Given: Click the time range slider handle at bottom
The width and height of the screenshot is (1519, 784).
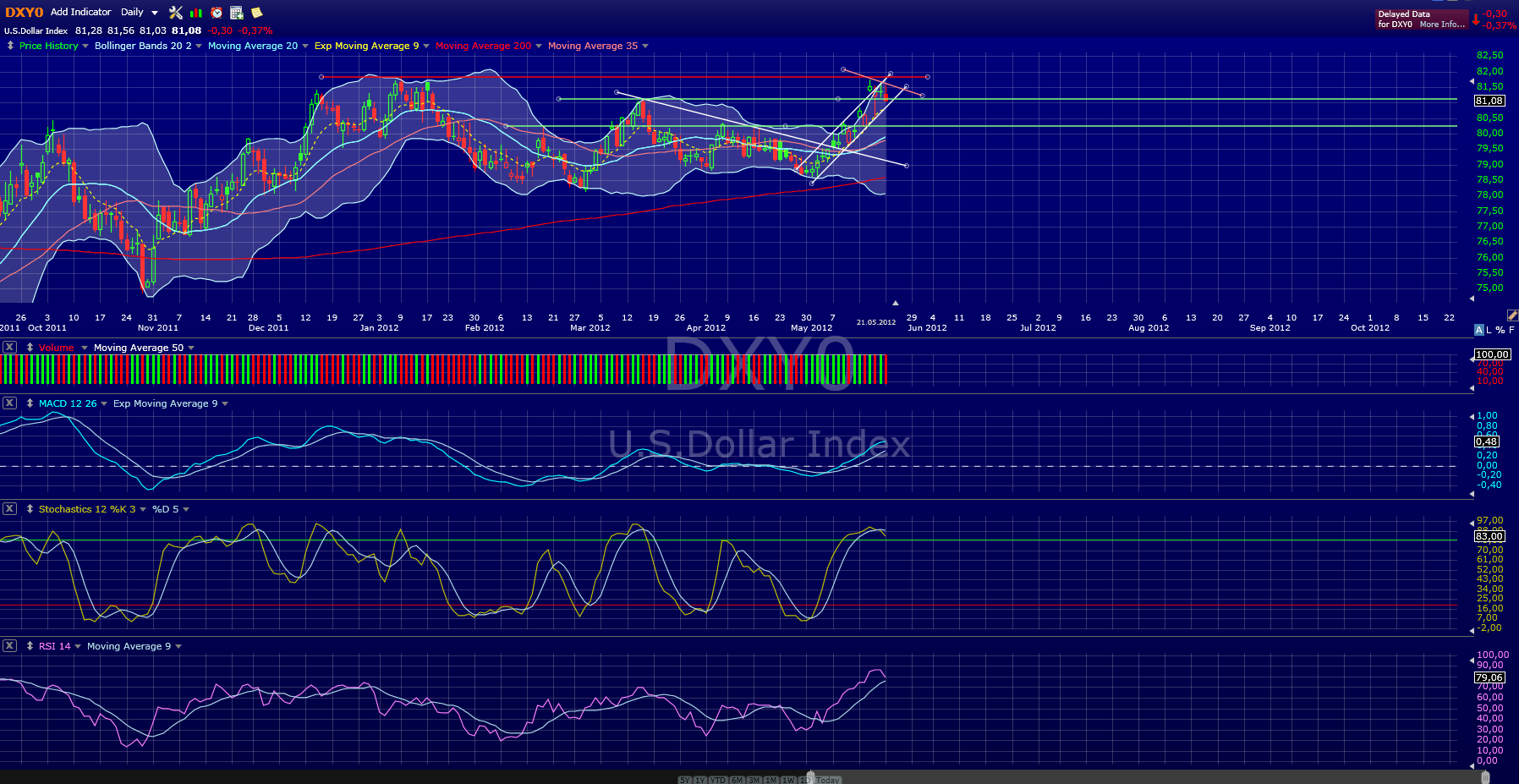Looking at the screenshot, I should pyautogui.click(x=810, y=777).
